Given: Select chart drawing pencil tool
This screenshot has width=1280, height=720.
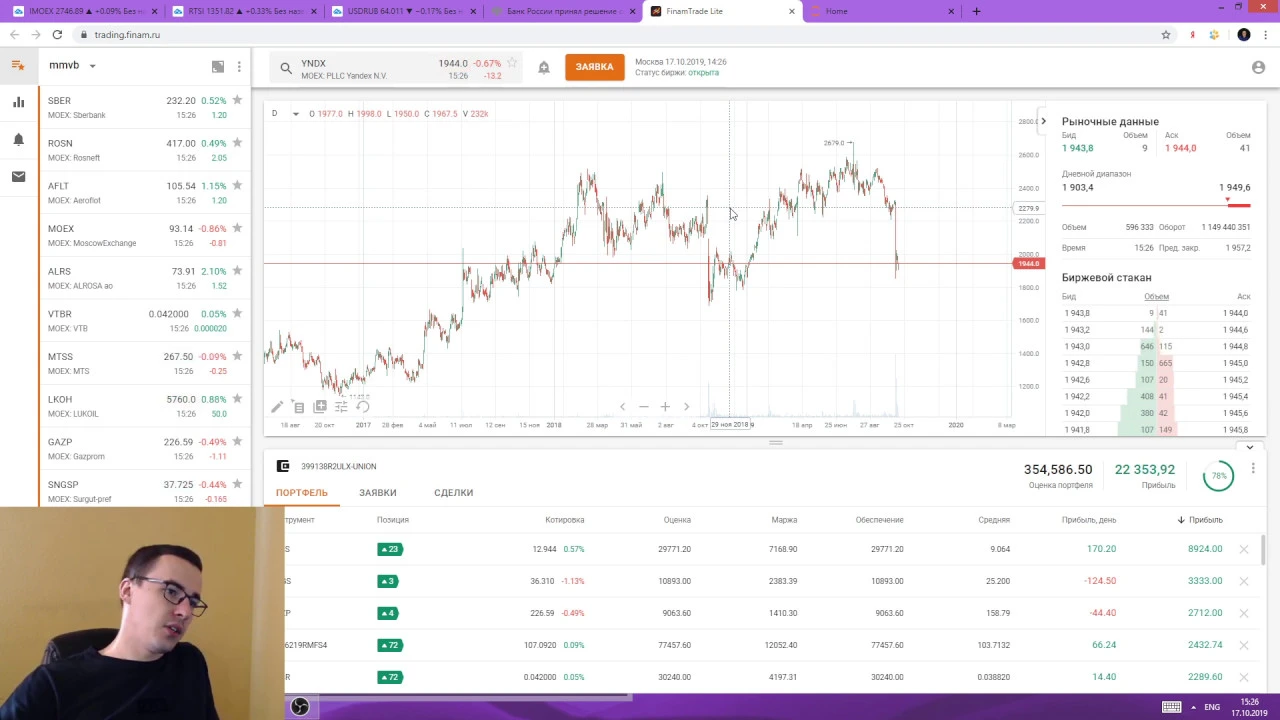Looking at the screenshot, I should click(x=277, y=407).
